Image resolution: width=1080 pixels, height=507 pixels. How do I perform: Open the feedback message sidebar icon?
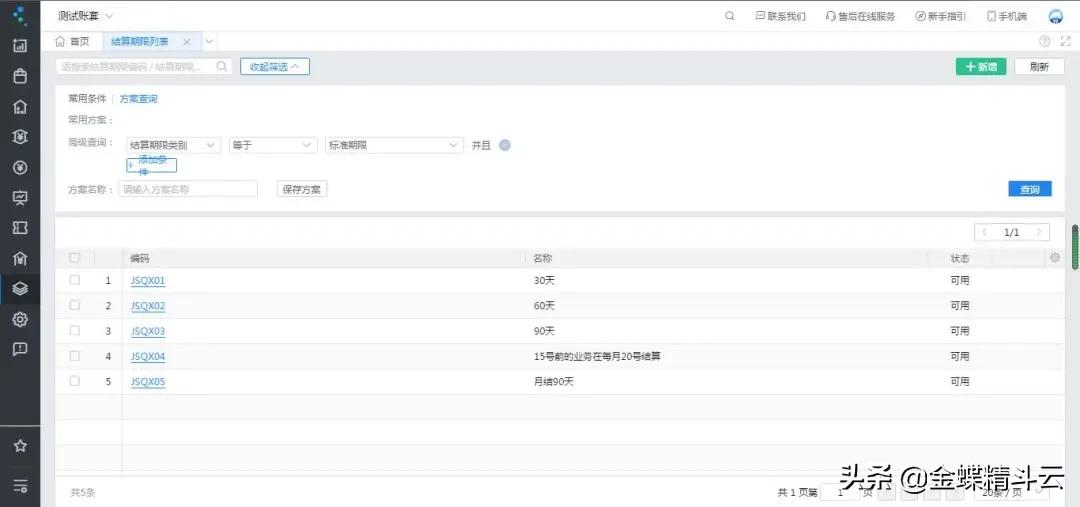(x=20, y=349)
